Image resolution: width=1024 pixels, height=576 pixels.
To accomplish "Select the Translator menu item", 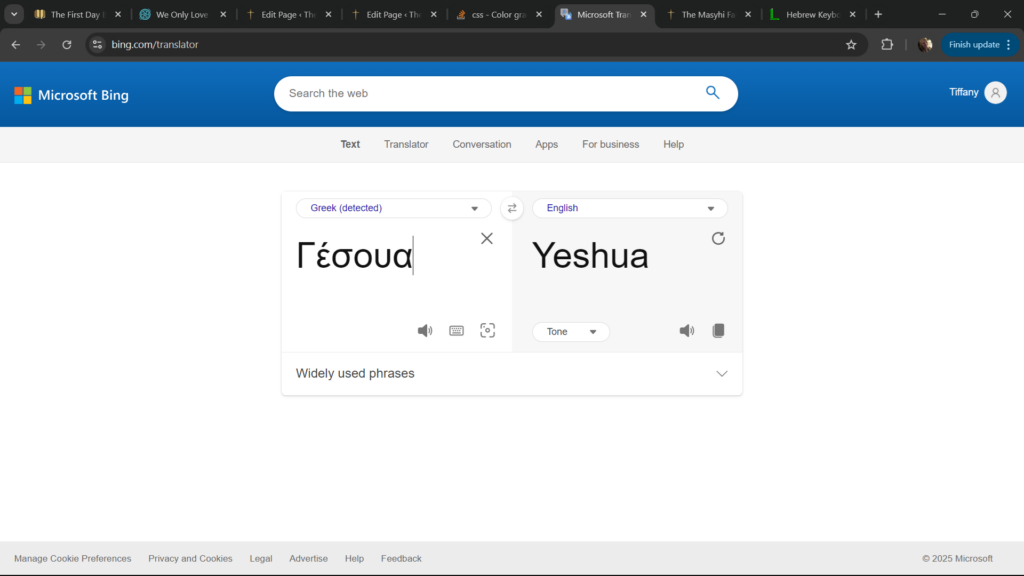I will [x=406, y=144].
